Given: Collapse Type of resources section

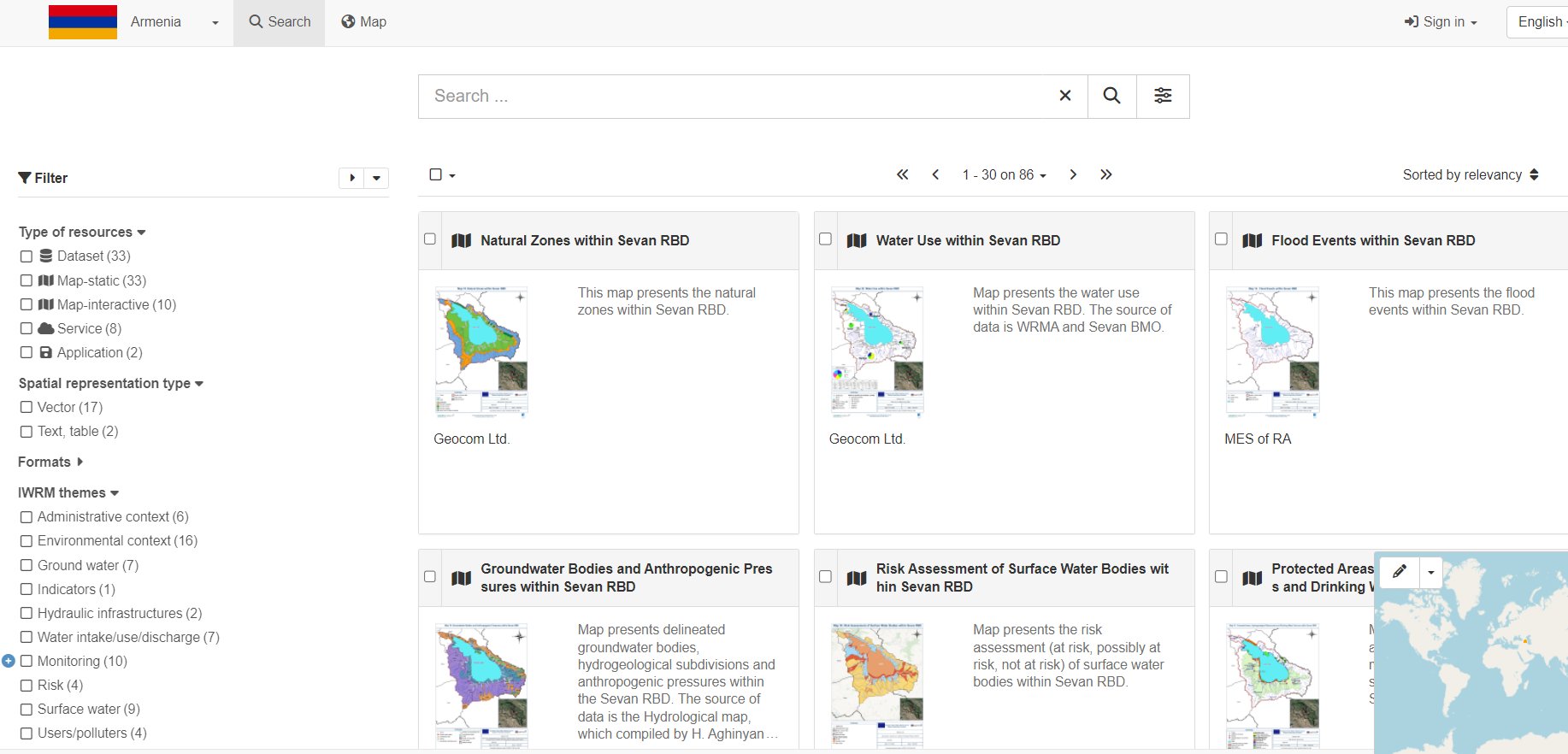Looking at the screenshot, I should pos(82,232).
